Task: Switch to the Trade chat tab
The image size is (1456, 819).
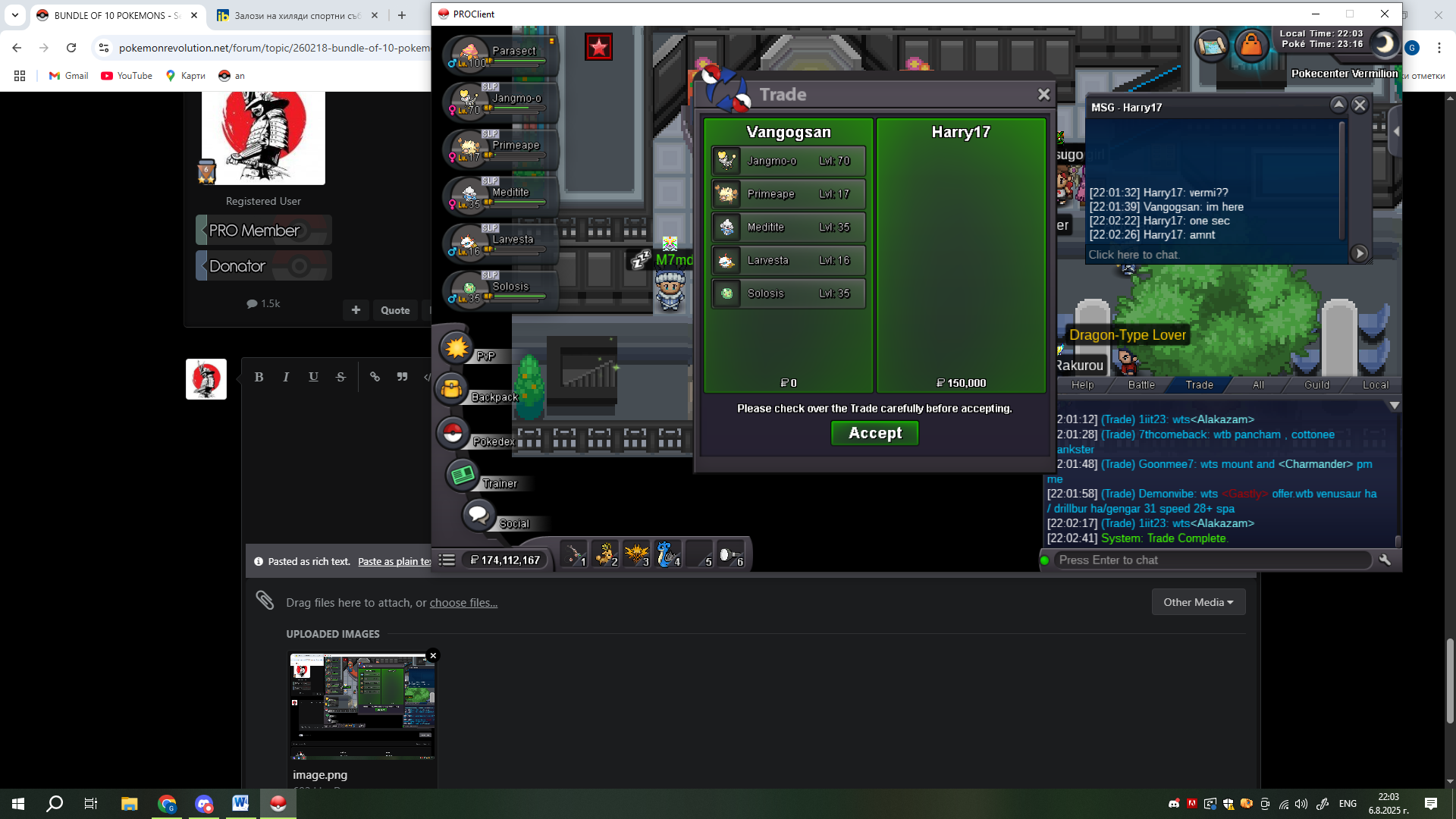Action: coord(1199,385)
